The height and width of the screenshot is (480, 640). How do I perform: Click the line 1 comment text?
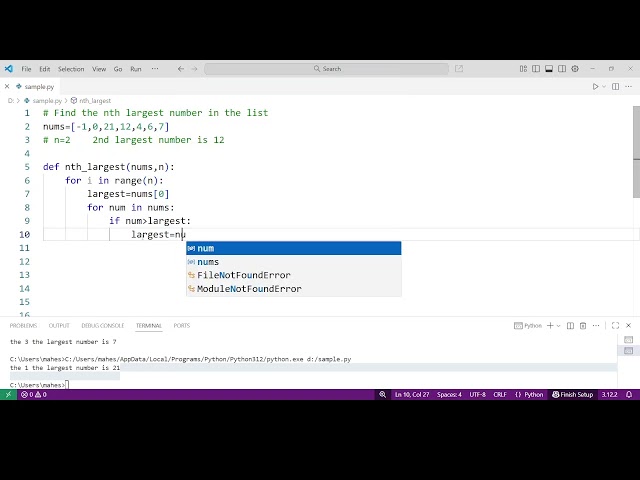pyautogui.click(x=156, y=113)
